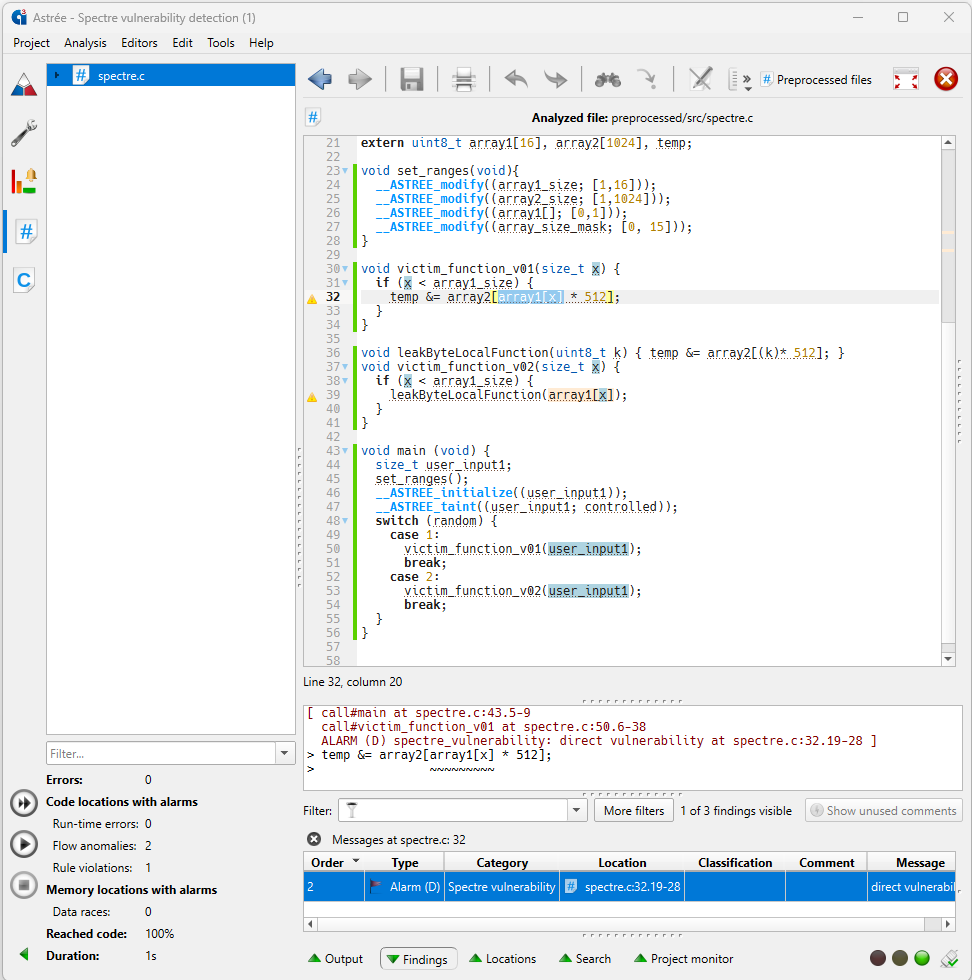This screenshot has width=972, height=980.
Task: Open the Help menu
Action: coord(261,43)
